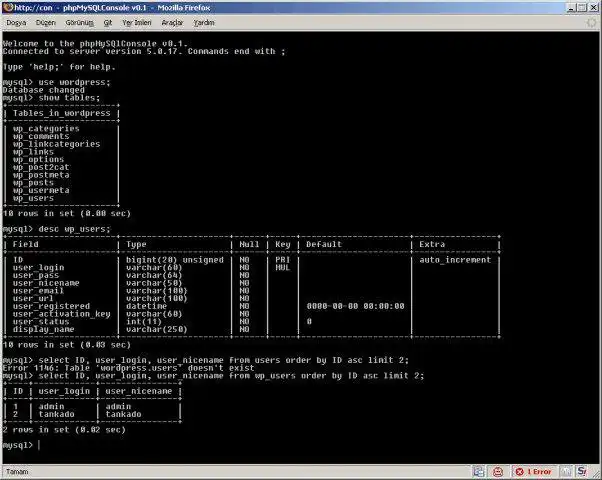
Task: Minimize the Firefox window
Action: pos(571,7)
